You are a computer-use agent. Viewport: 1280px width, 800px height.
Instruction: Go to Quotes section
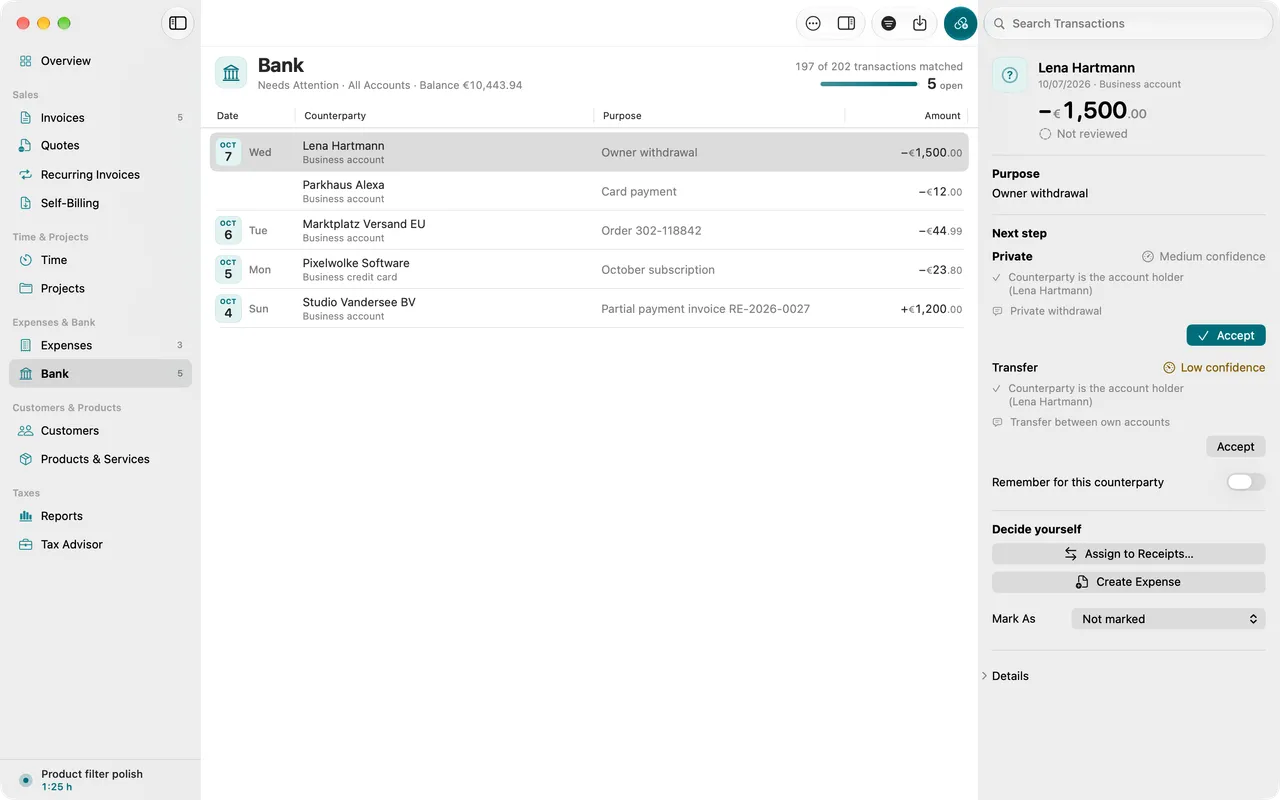click(x=100, y=146)
